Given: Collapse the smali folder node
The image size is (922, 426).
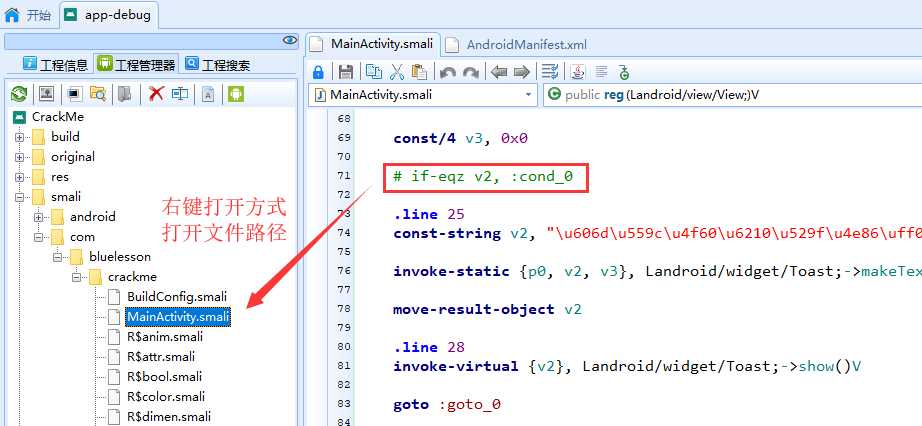Looking at the screenshot, I should coord(19,198).
